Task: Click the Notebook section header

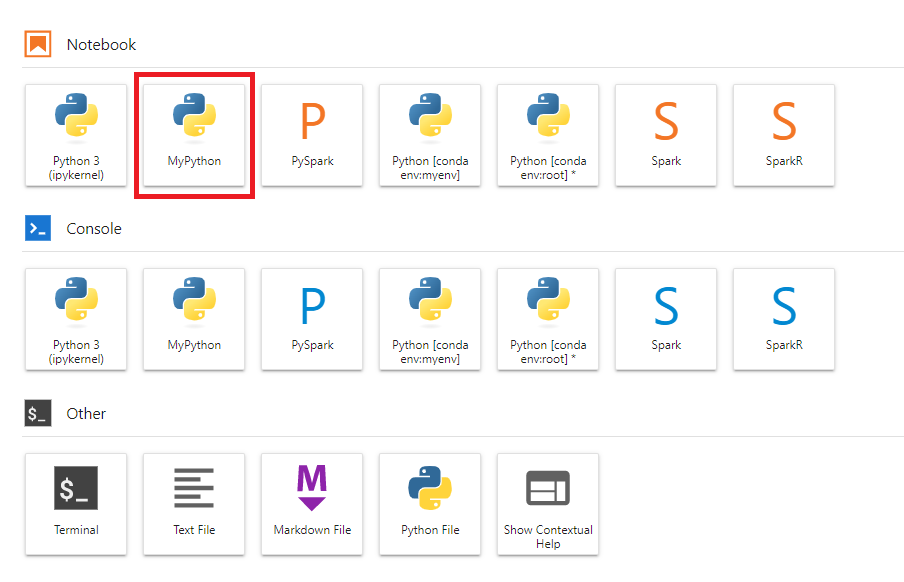Action: coord(101,45)
